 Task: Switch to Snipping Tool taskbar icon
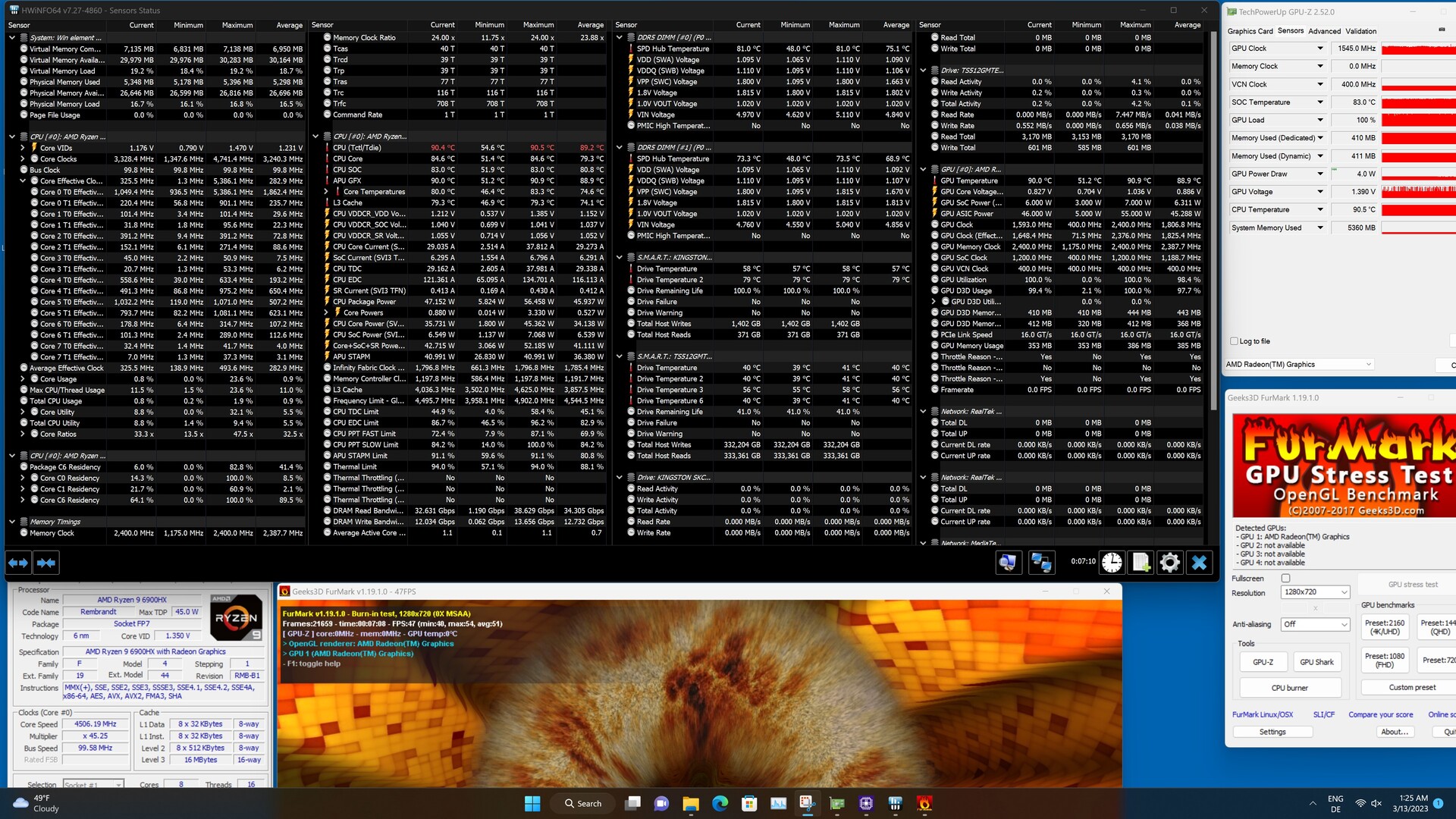[808, 803]
